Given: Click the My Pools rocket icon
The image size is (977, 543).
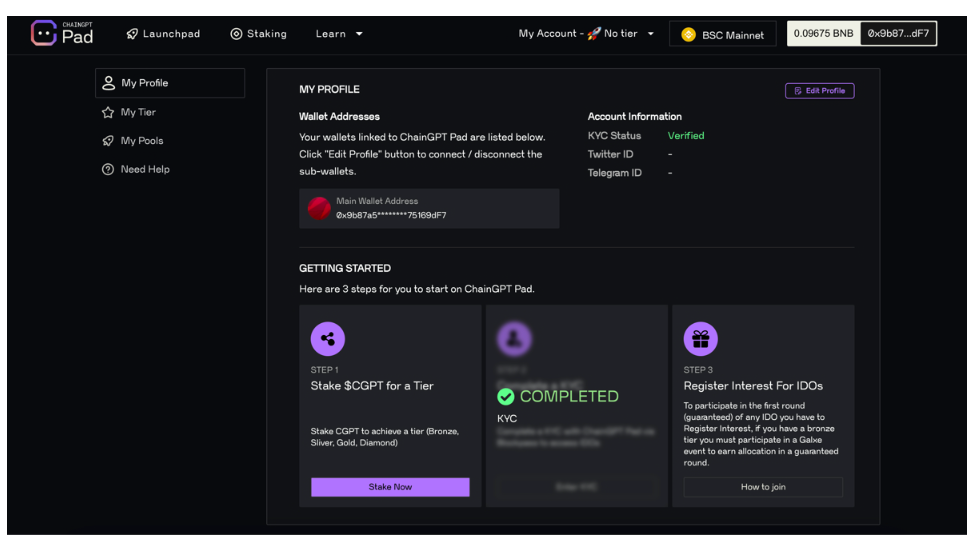Looking at the screenshot, I should (x=108, y=141).
